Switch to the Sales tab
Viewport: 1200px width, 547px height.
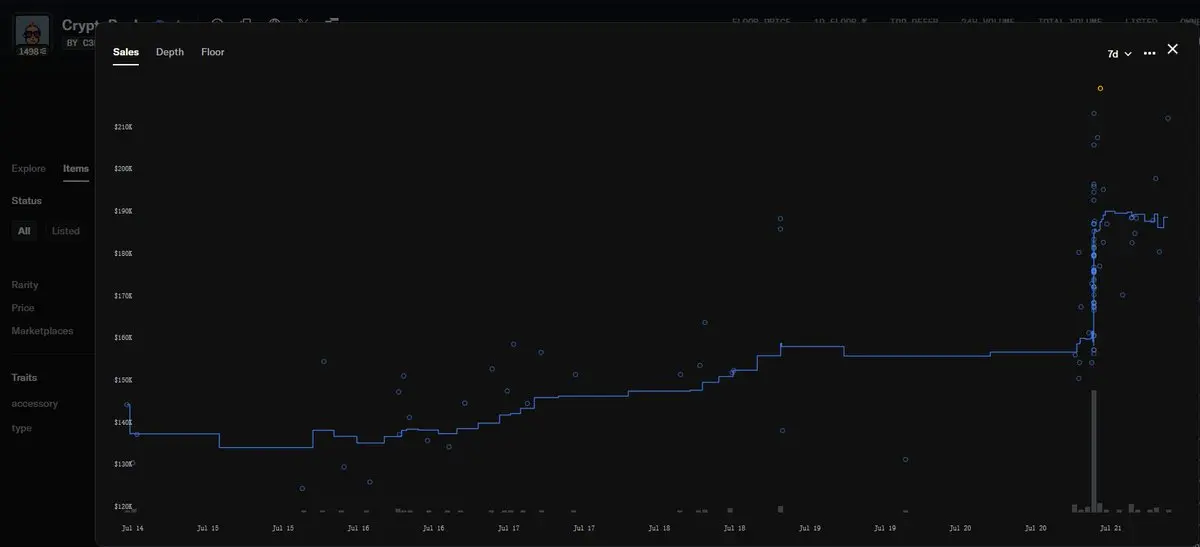pos(126,52)
